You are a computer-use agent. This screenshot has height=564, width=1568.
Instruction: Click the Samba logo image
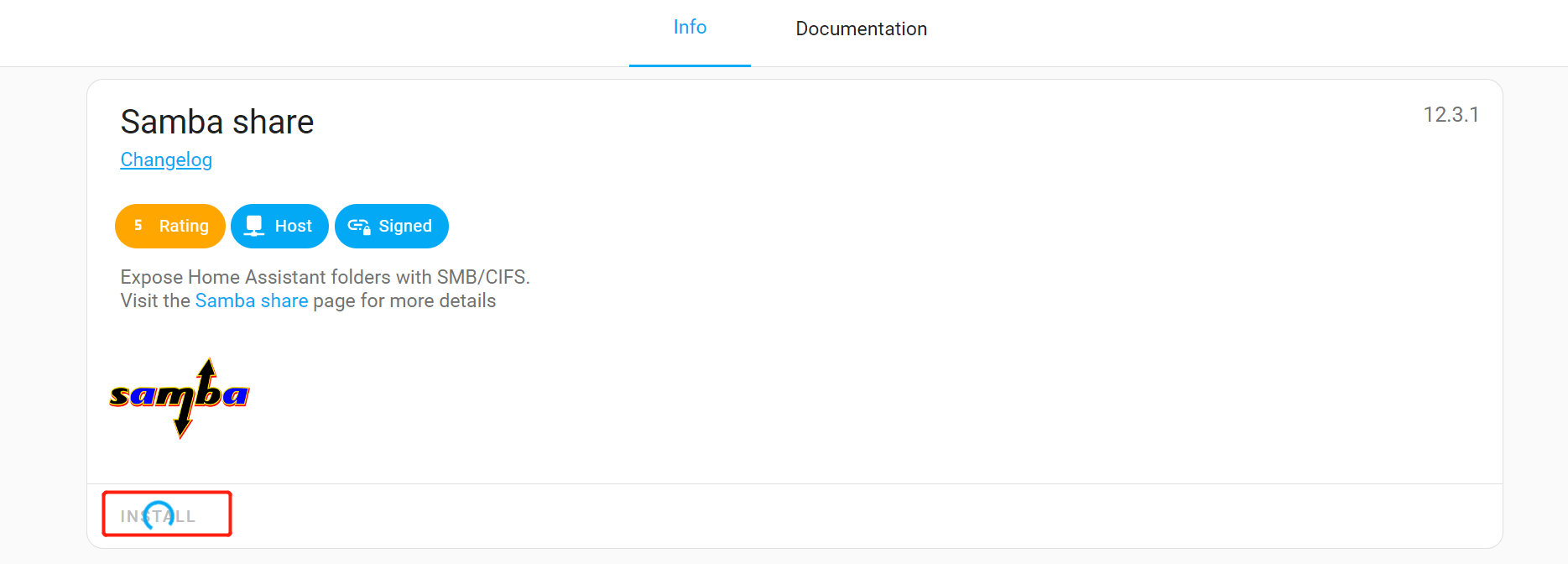click(180, 398)
